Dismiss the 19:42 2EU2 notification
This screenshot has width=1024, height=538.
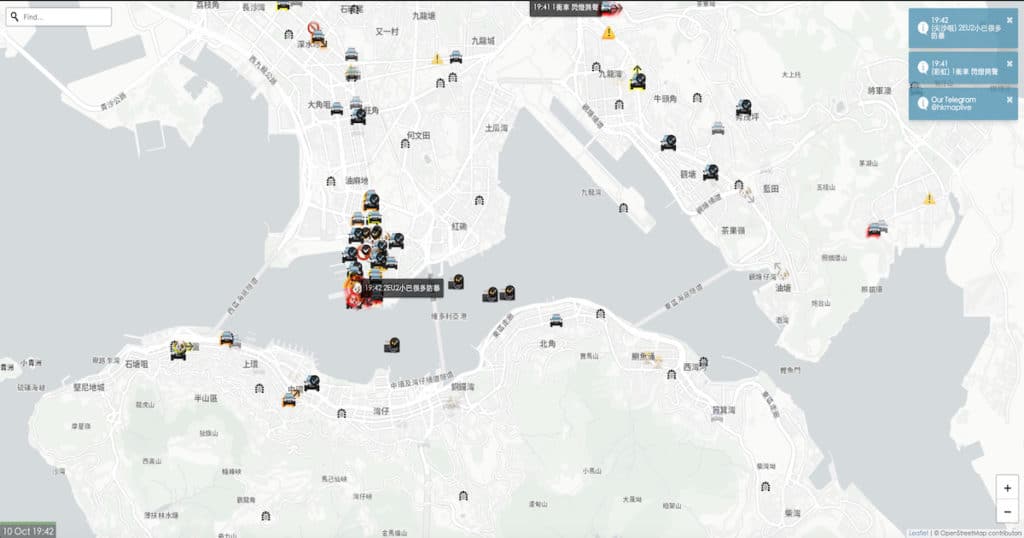[1009, 20]
